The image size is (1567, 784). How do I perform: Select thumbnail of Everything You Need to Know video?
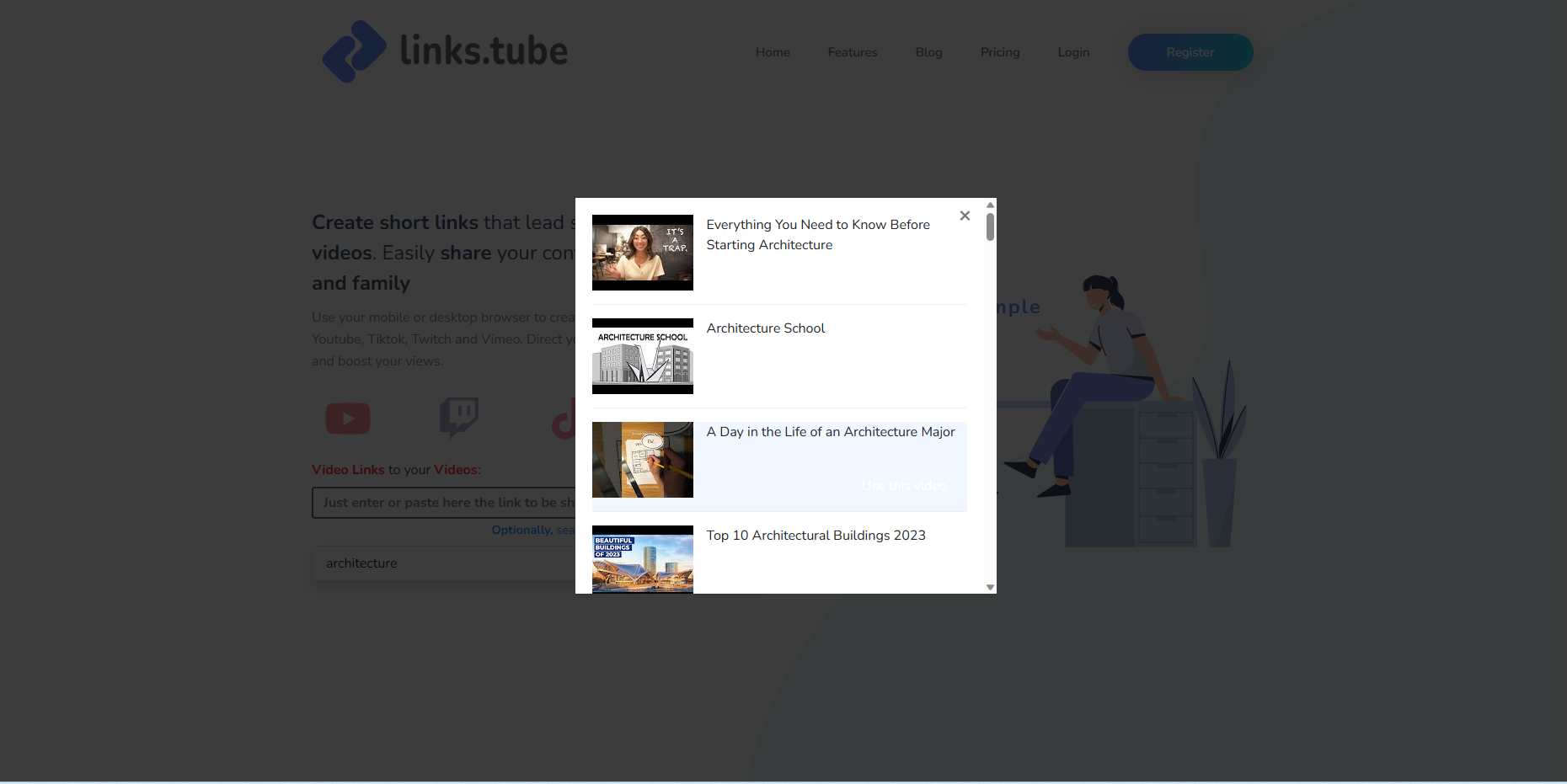point(643,253)
